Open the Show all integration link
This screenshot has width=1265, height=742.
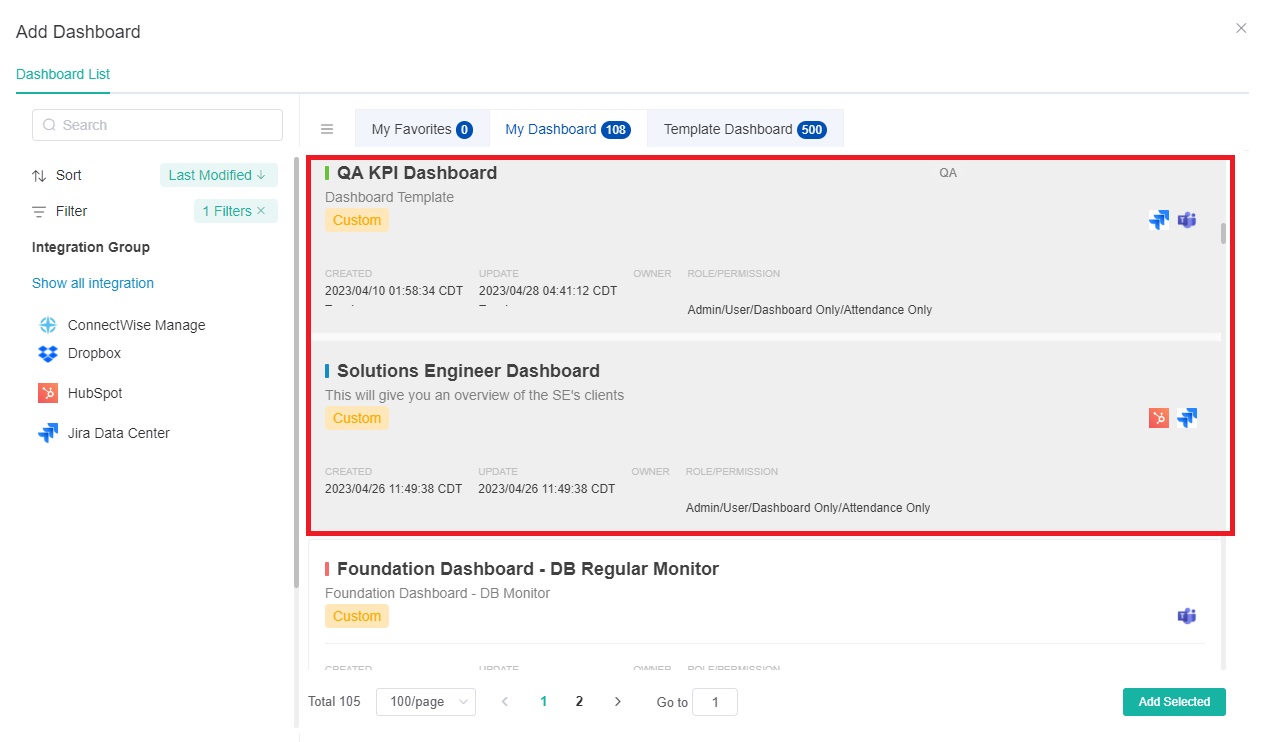click(92, 283)
